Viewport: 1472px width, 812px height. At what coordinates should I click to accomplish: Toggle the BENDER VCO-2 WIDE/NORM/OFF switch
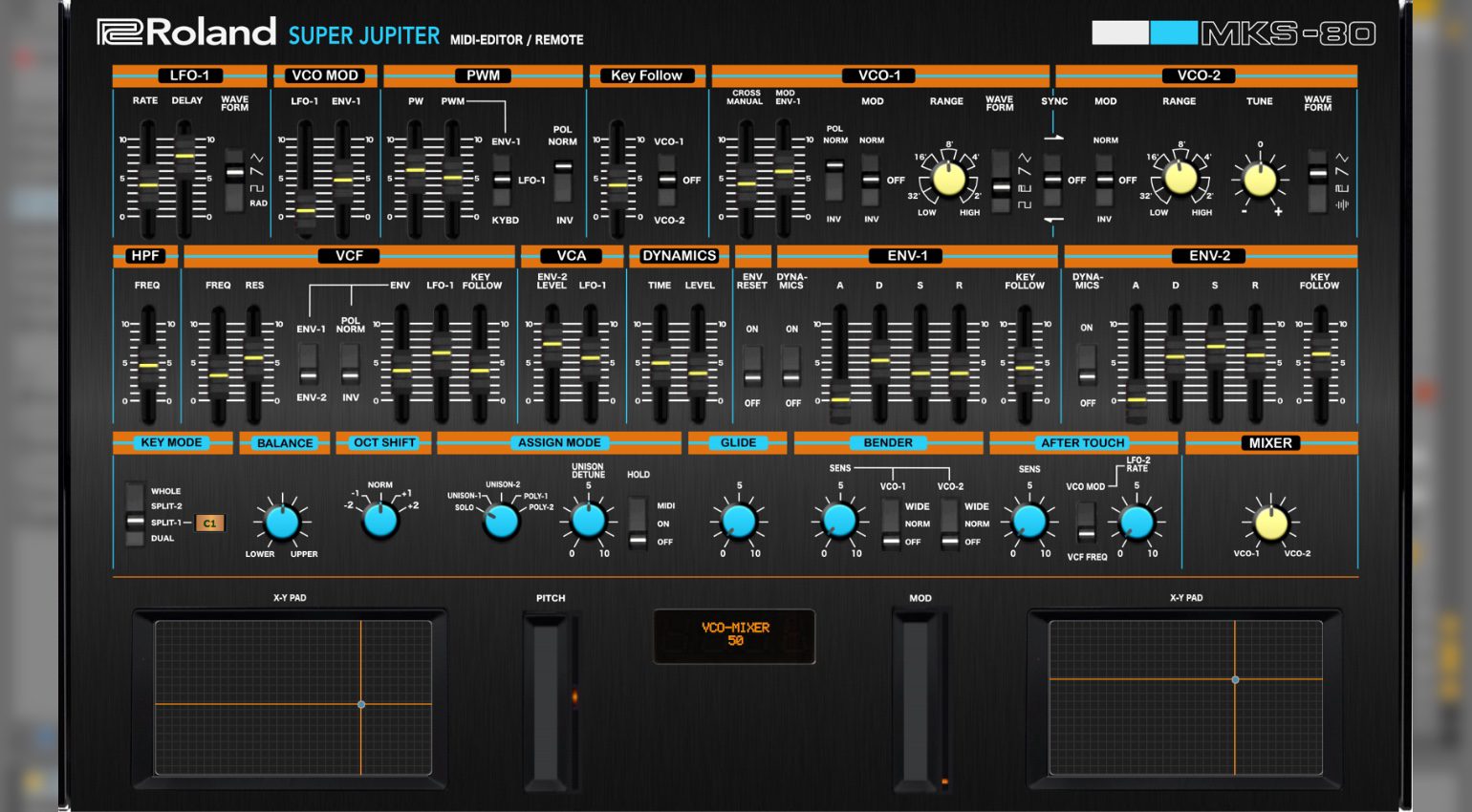pyautogui.click(x=949, y=524)
